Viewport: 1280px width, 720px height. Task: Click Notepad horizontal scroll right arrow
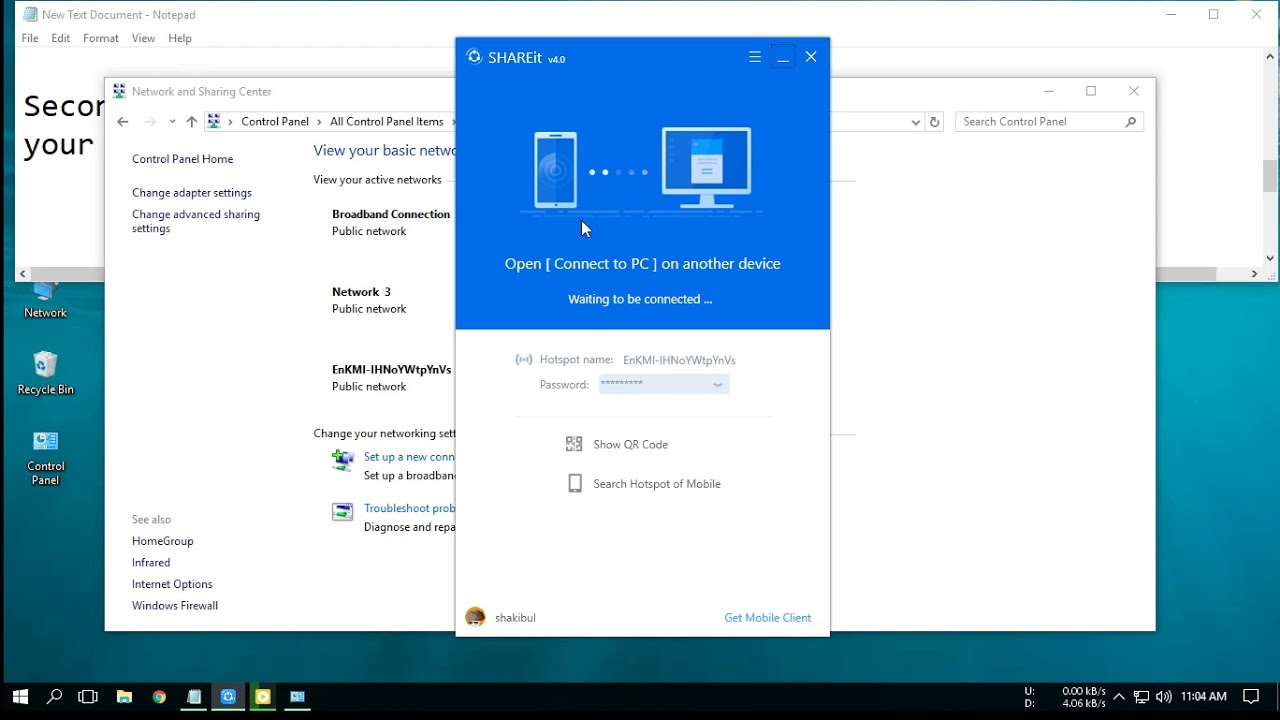(x=1255, y=274)
